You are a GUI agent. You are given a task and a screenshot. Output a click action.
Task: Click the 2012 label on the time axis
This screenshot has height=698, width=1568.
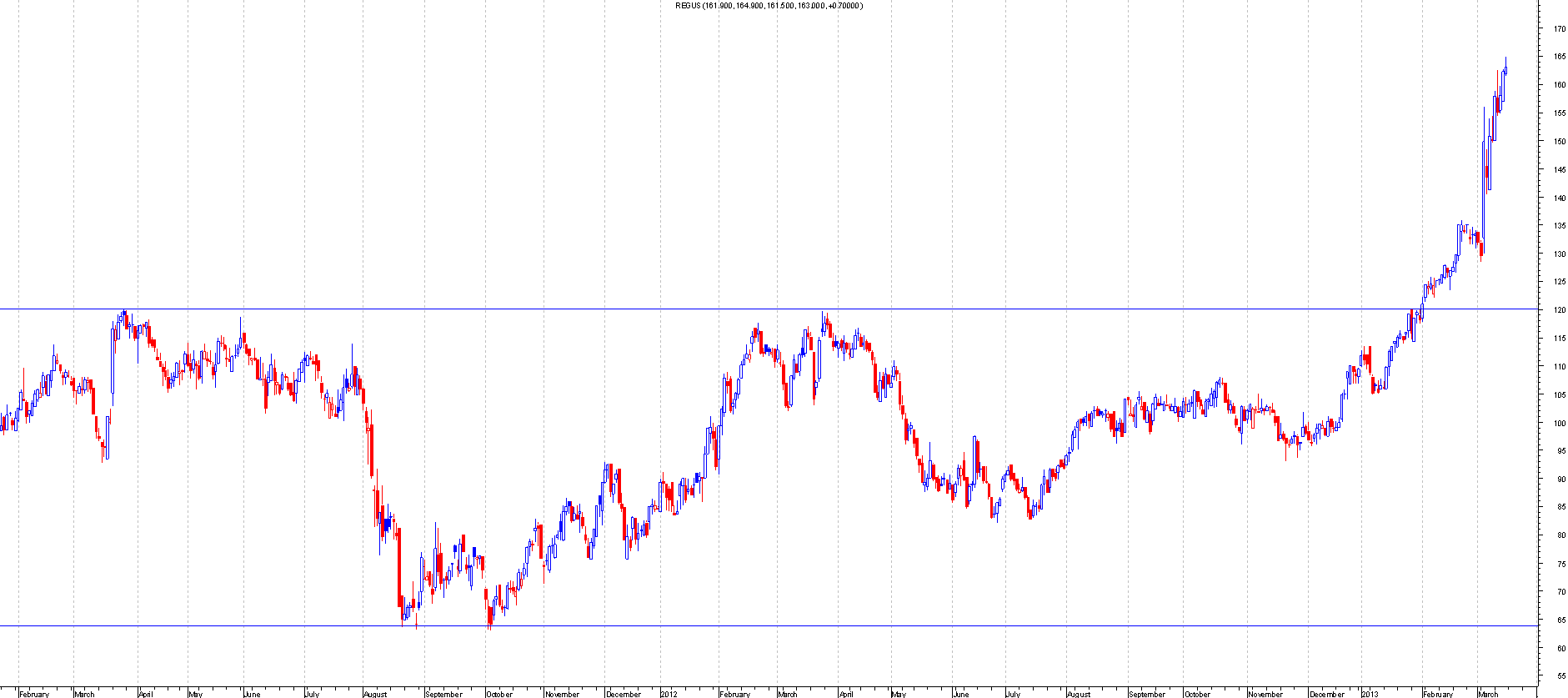click(x=669, y=694)
